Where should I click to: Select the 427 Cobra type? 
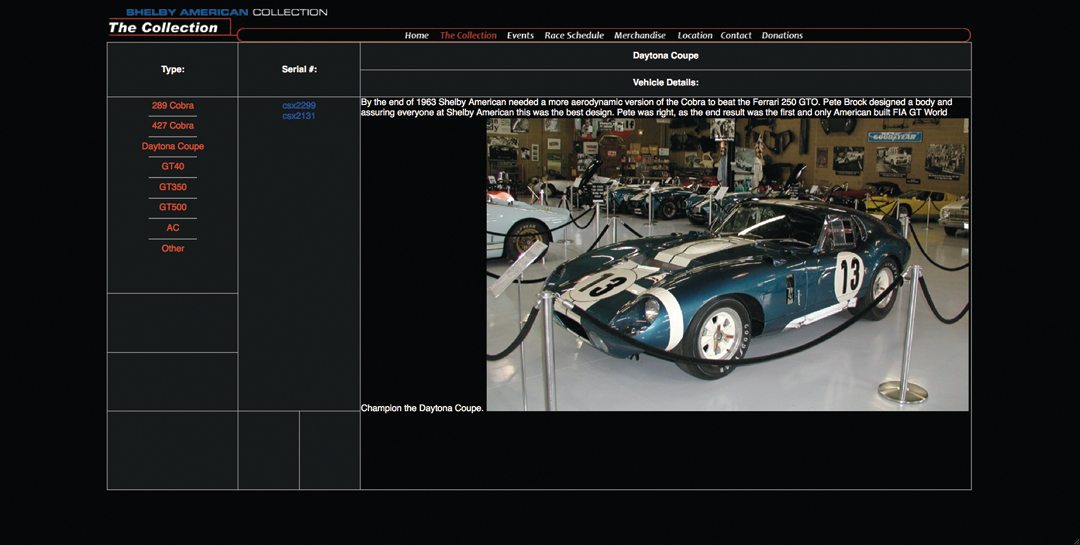[173, 125]
